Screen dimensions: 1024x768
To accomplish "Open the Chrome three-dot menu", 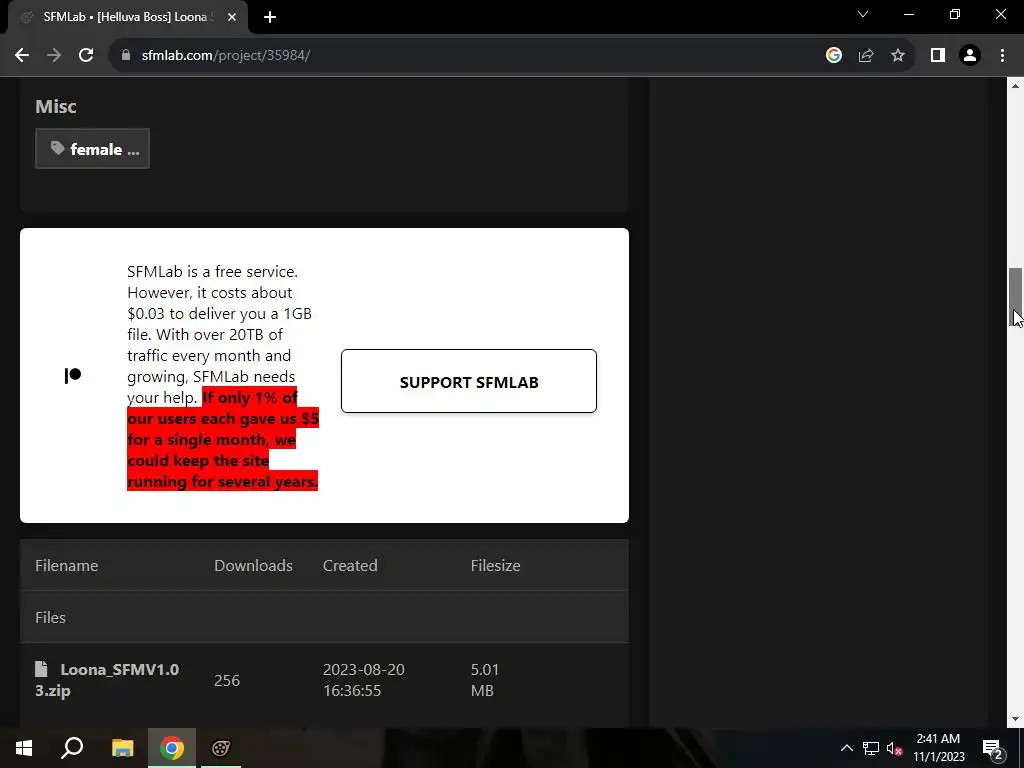I will (x=1002, y=56).
